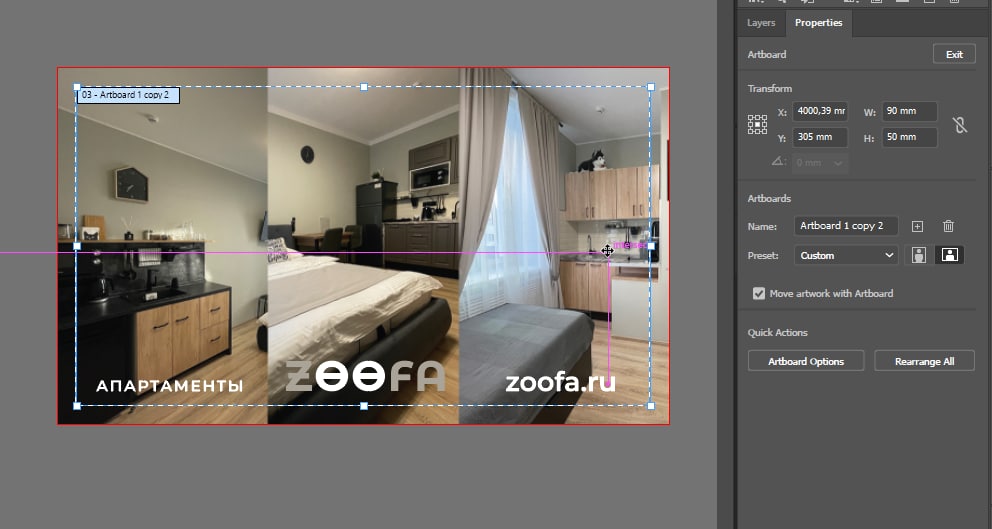The height and width of the screenshot is (529, 992).
Task: Click the top-left artboard resize handle
Action: [x=77, y=87]
